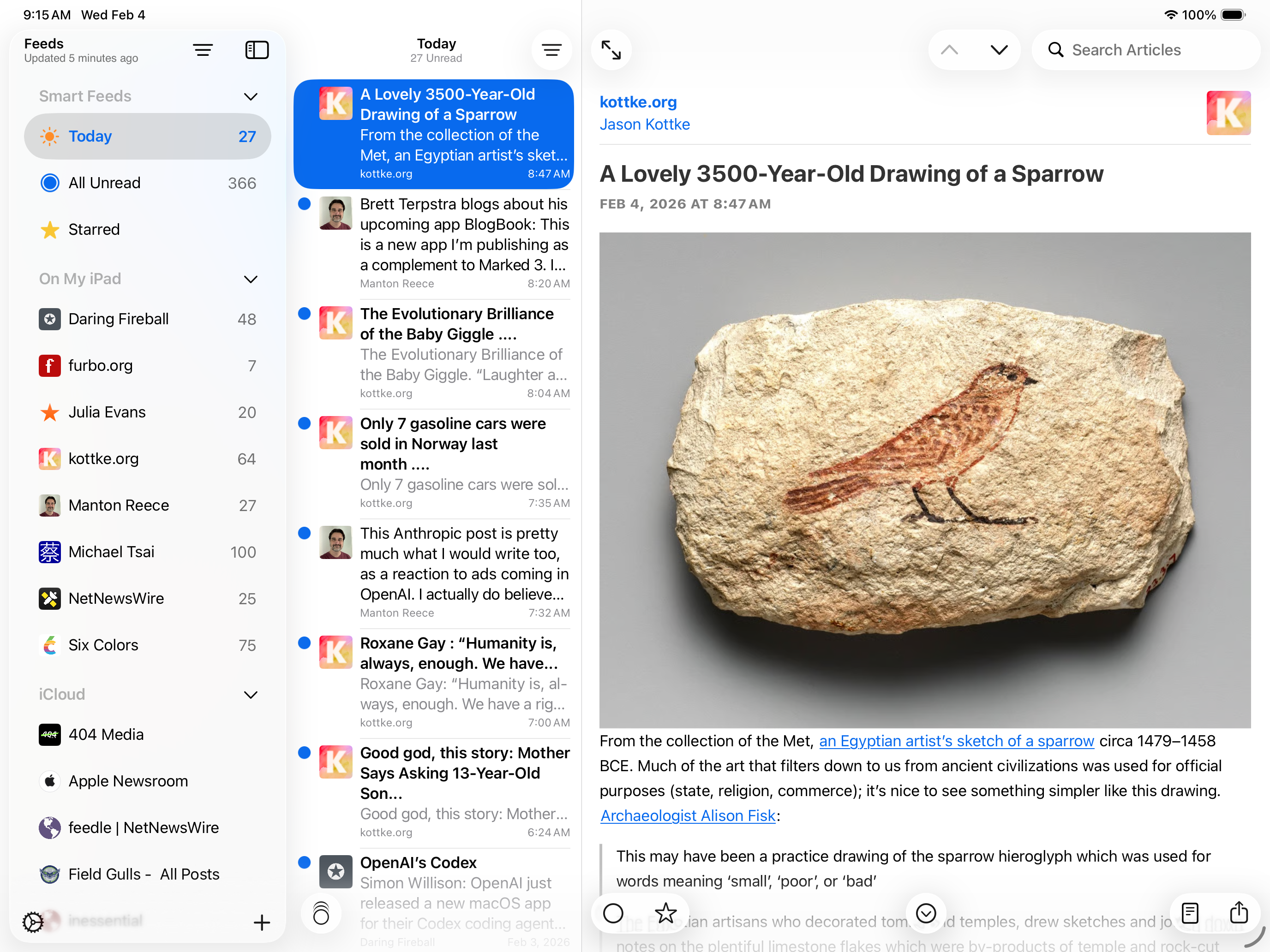The height and width of the screenshot is (952, 1270).
Task: Mark all as read icon in the timeline
Action: (321, 912)
